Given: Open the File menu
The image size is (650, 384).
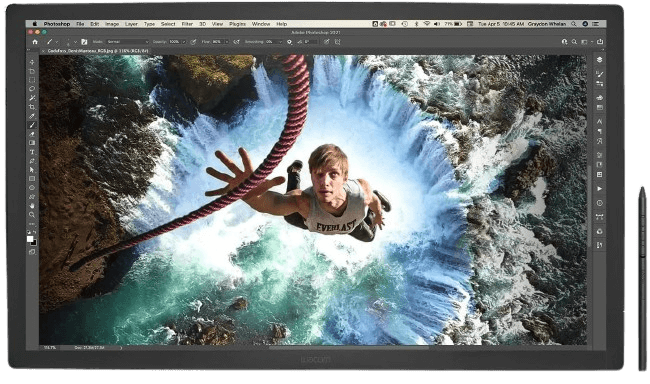Looking at the screenshot, I should click(80, 24).
